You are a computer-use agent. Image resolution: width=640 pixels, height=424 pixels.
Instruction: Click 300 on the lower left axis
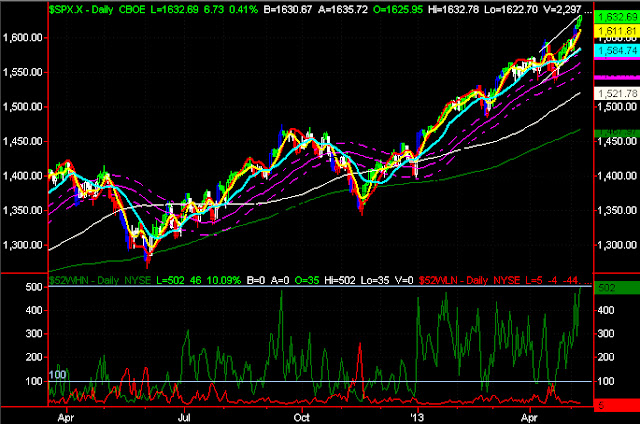tap(34, 334)
